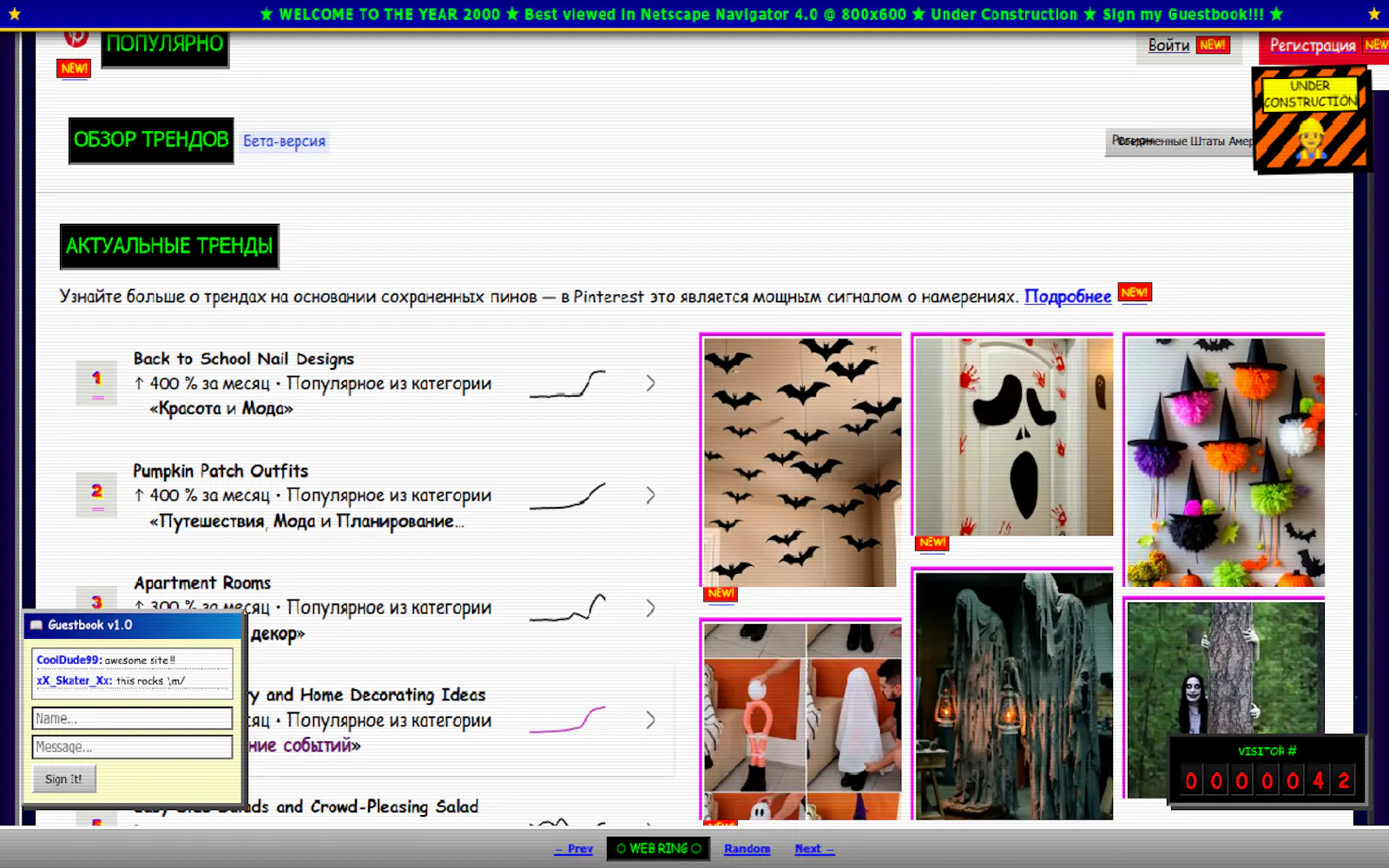Image resolution: width=1389 pixels, height=868 pixels.
Task: Go to Next web ring site
Action: click(814, 849)
